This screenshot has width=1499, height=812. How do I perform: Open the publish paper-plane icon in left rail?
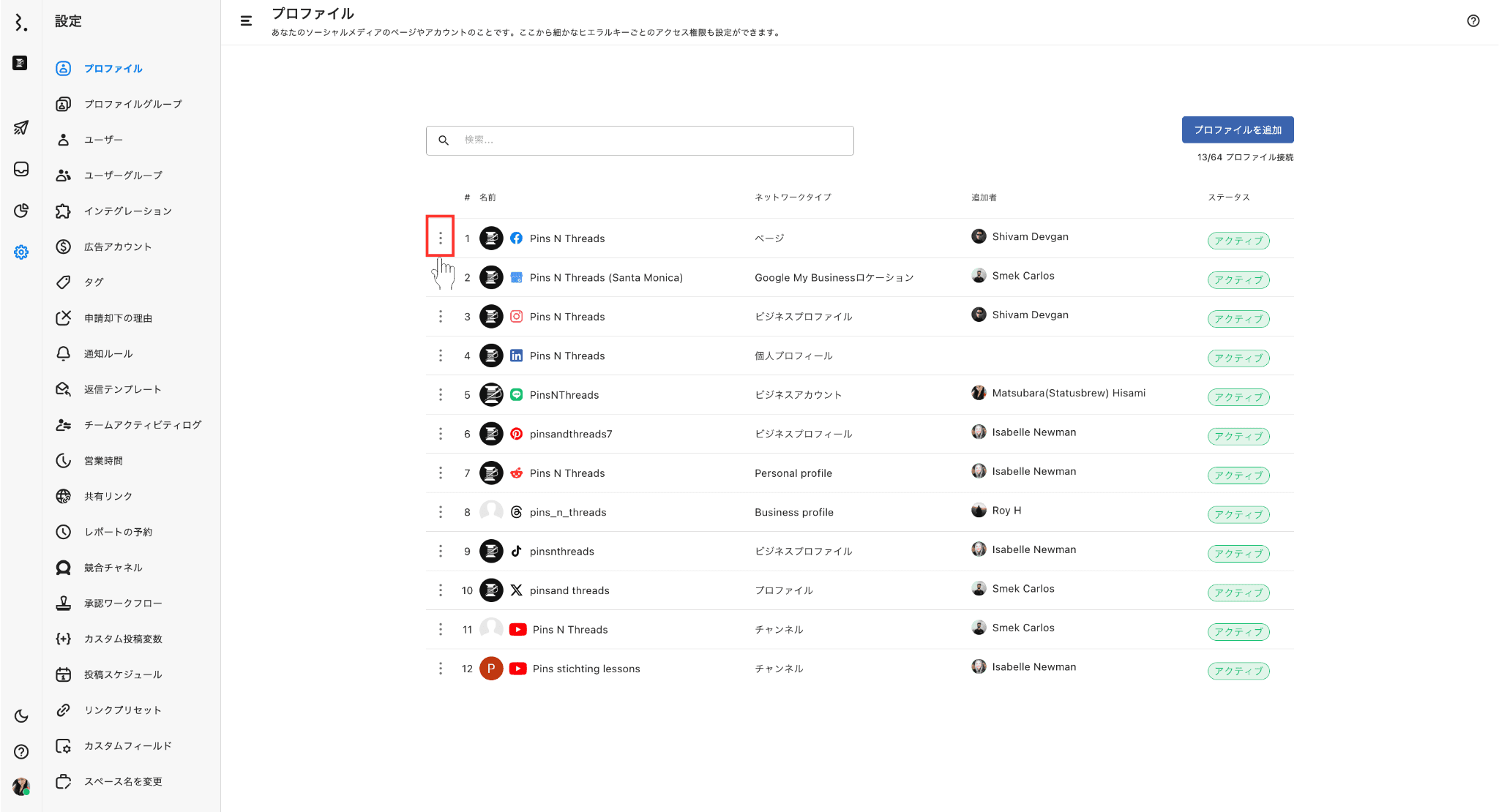pos(21,127)
